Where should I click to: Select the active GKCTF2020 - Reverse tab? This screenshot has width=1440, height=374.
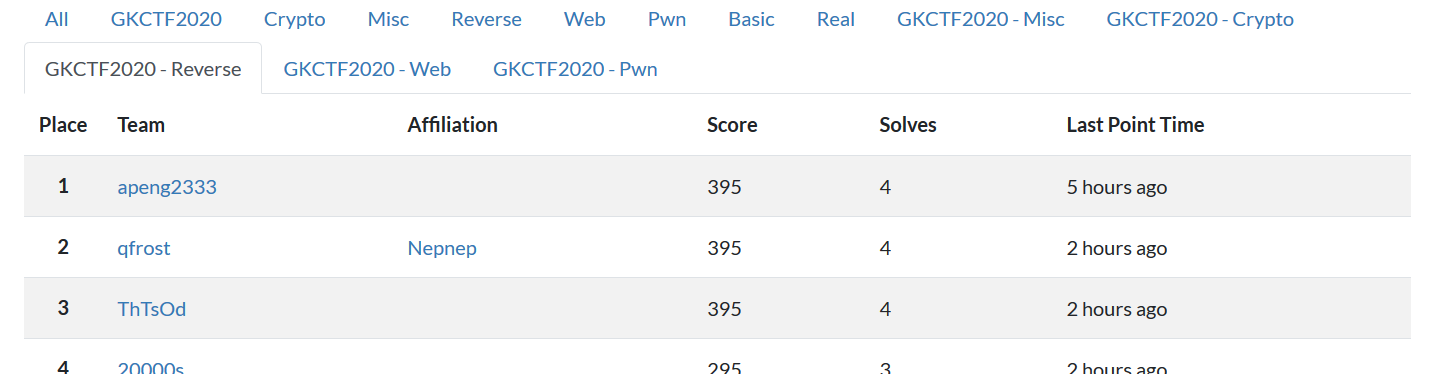(143, 69)
